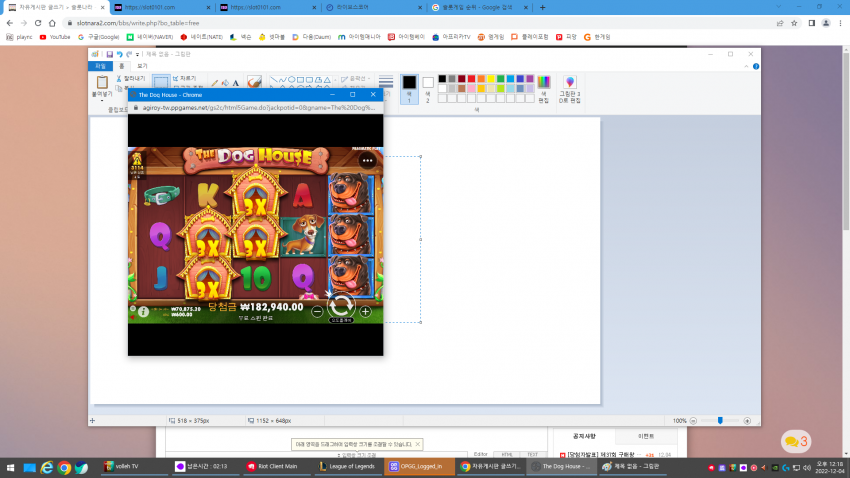Open the File tab in Paint
The height and width of the screenshot is (478, 850).
(x=100, y=66)
